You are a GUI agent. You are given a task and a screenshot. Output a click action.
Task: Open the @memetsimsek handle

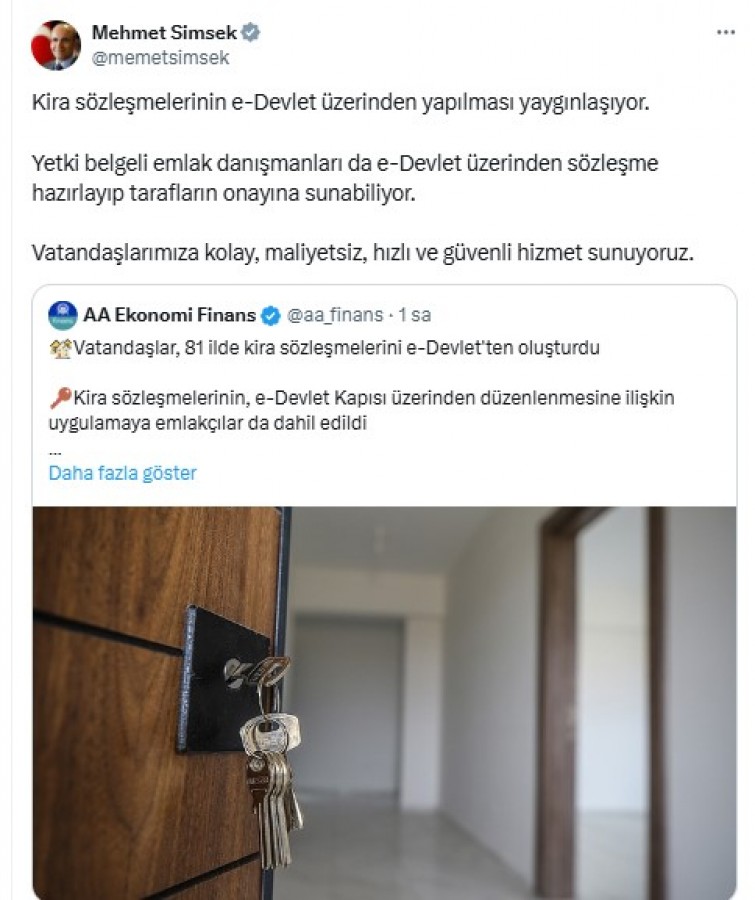click(x=160, y=57)
